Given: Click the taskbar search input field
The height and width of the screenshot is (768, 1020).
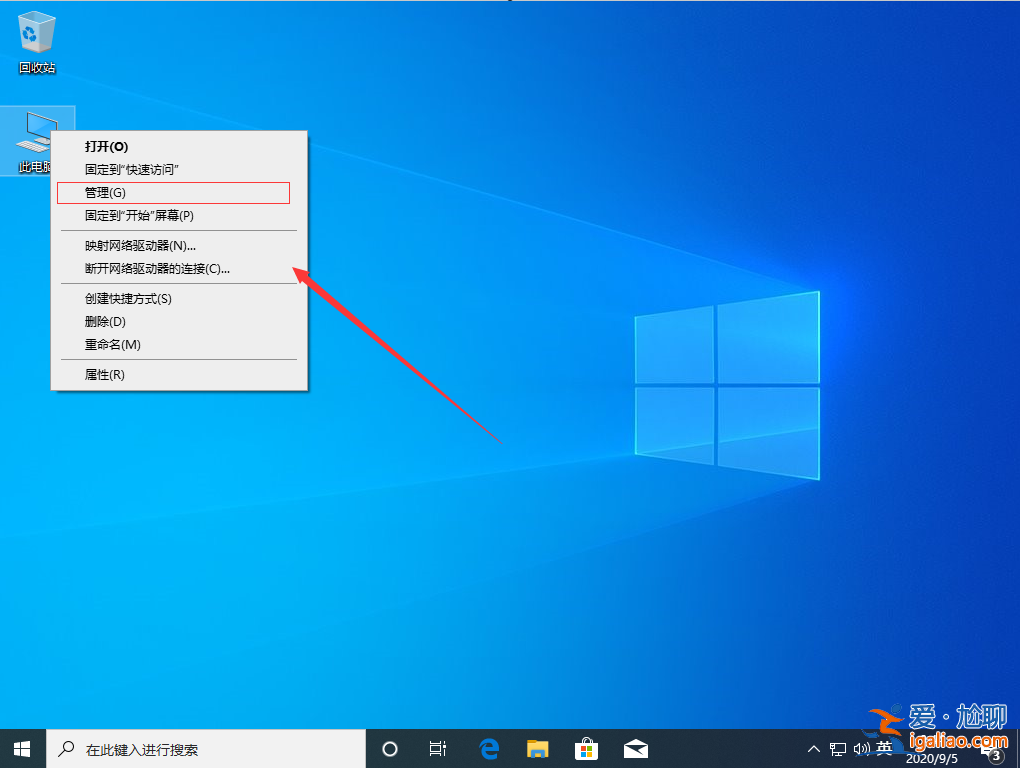Looking at the screenshot, I should pyautogui.click(x=200, y=748).
